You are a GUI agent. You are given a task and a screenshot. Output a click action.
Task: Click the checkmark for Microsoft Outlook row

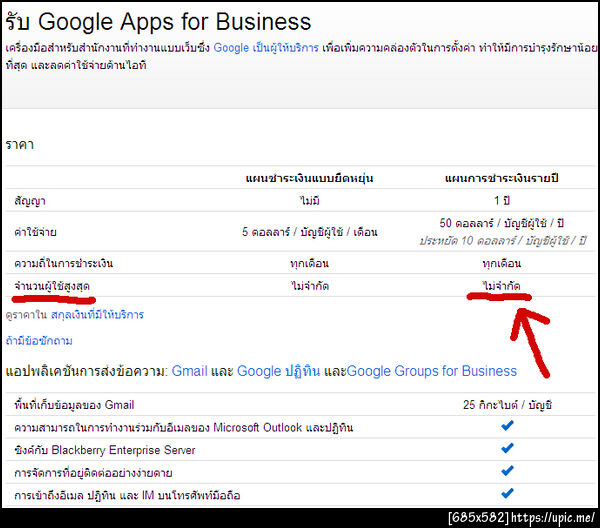[507, 425]
